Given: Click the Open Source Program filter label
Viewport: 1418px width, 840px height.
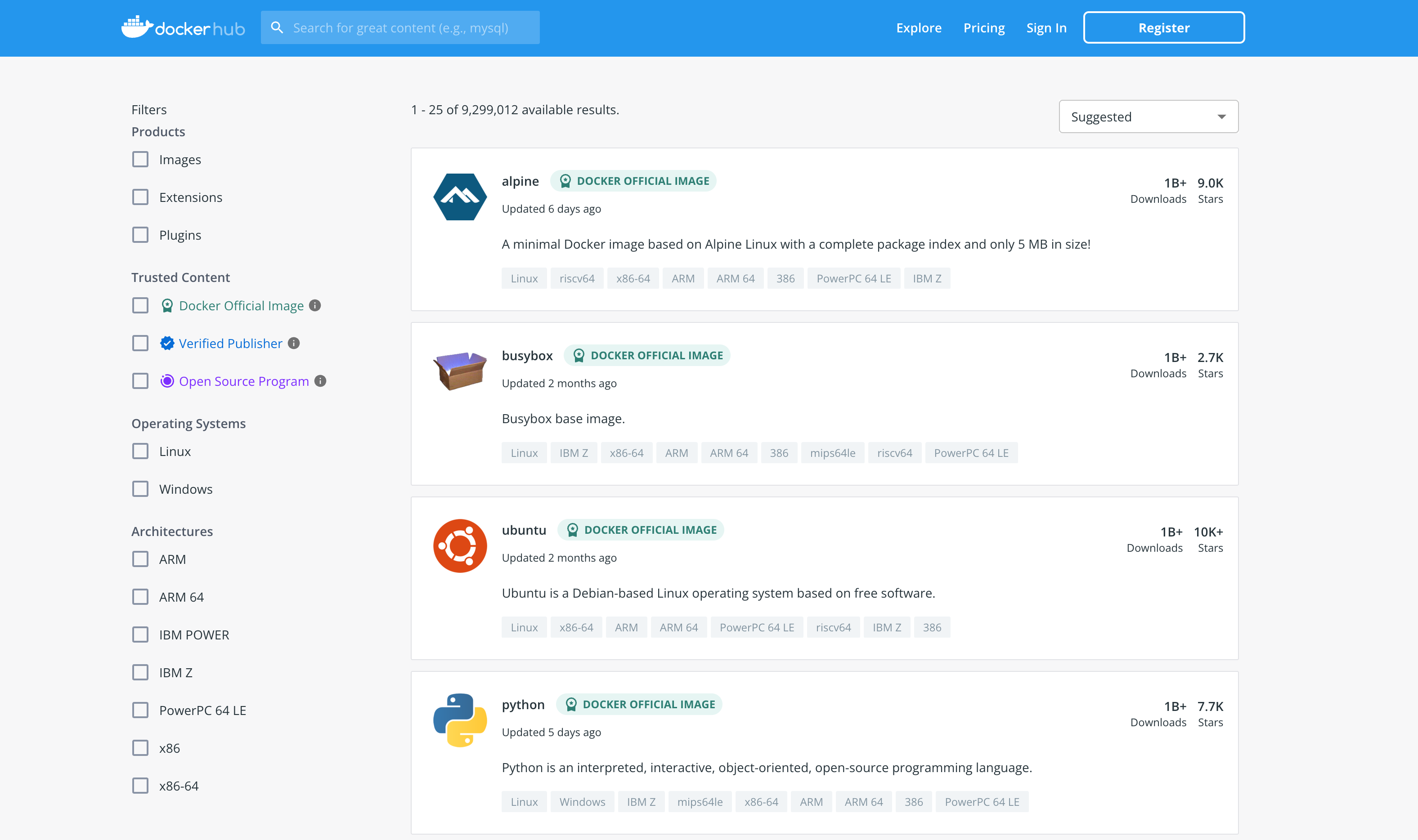Looking at the screenshot, I should (244, 381).
